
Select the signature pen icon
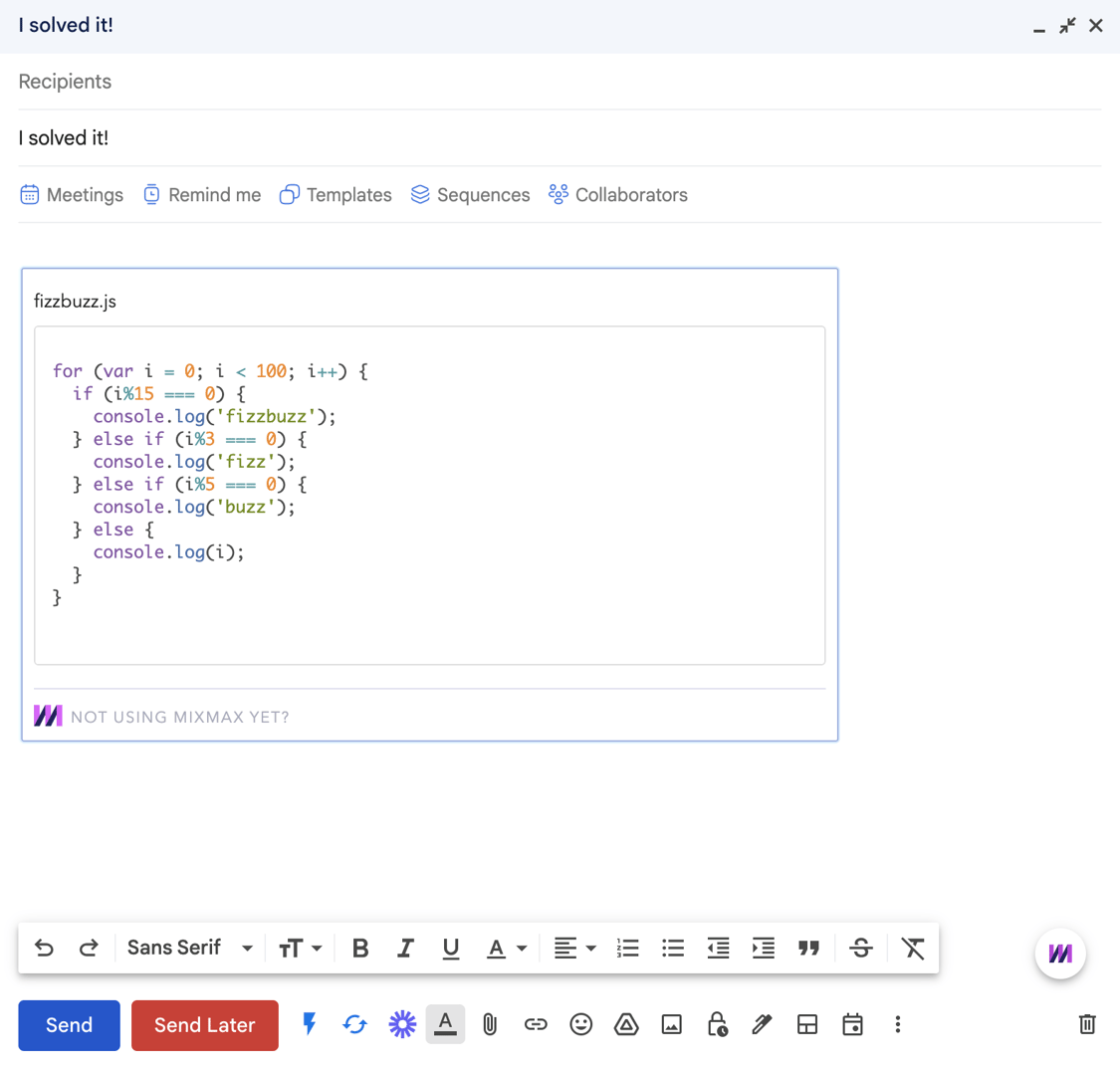762,1024
